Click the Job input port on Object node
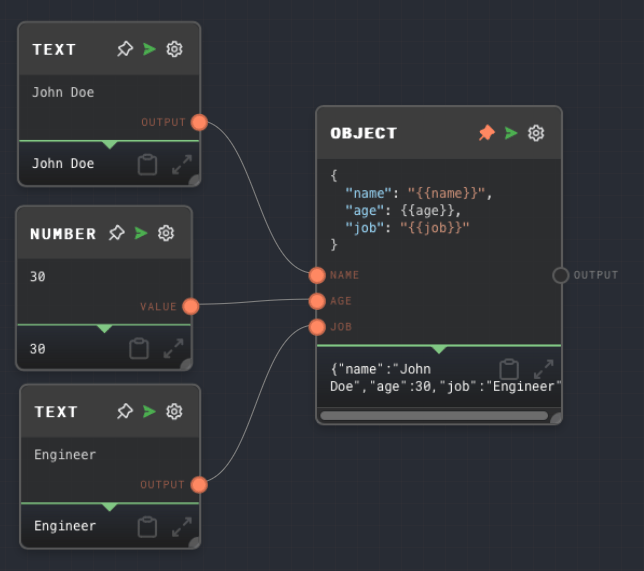This screenshot has width=644, height=571. pyautogui.click(x=317, y=327)
